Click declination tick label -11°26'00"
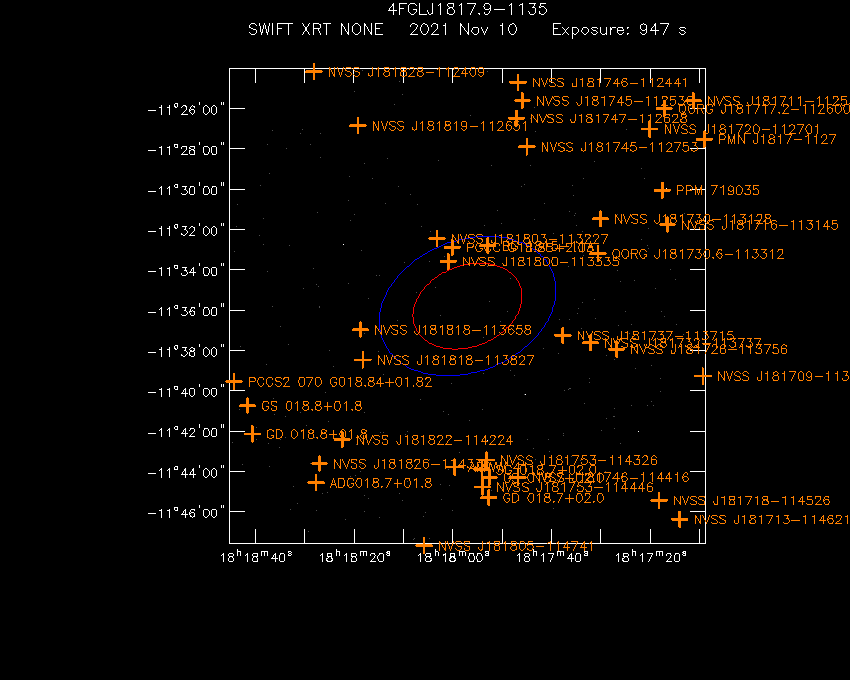850x680 pixels. [186, 110]
